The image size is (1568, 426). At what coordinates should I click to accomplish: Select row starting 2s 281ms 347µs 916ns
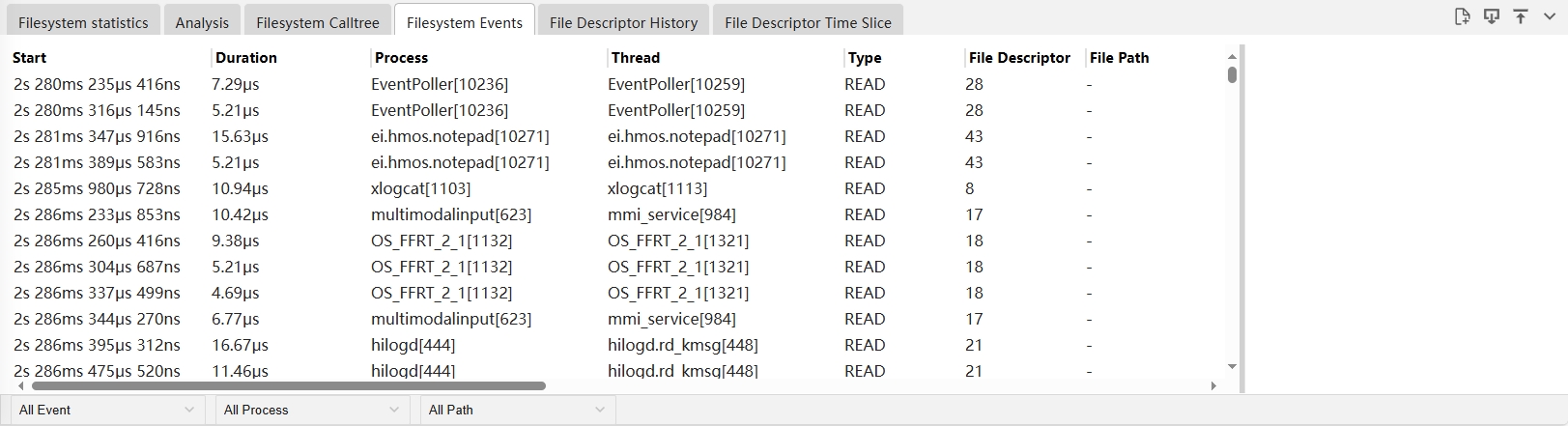point(618,136)
